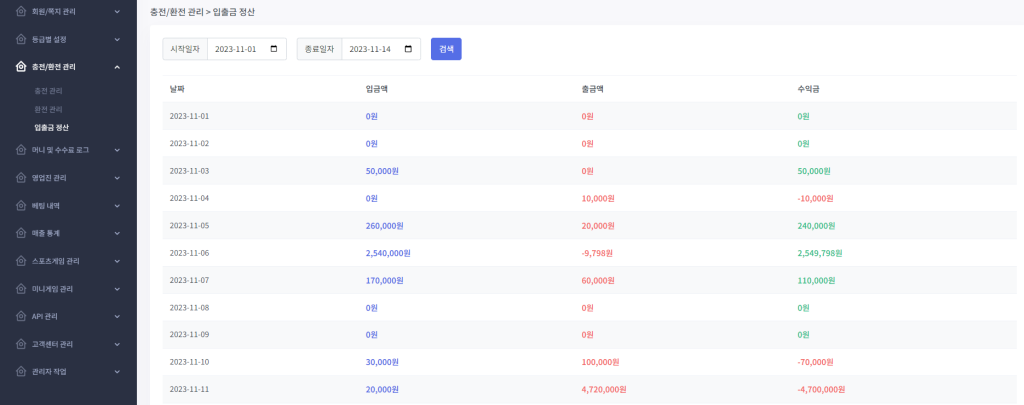Image resolution: width=1024 pixels, height=405 pixels.
Task: Click the house icon beside API 관리
Action: pyautogui.click(x=21, y=316)
